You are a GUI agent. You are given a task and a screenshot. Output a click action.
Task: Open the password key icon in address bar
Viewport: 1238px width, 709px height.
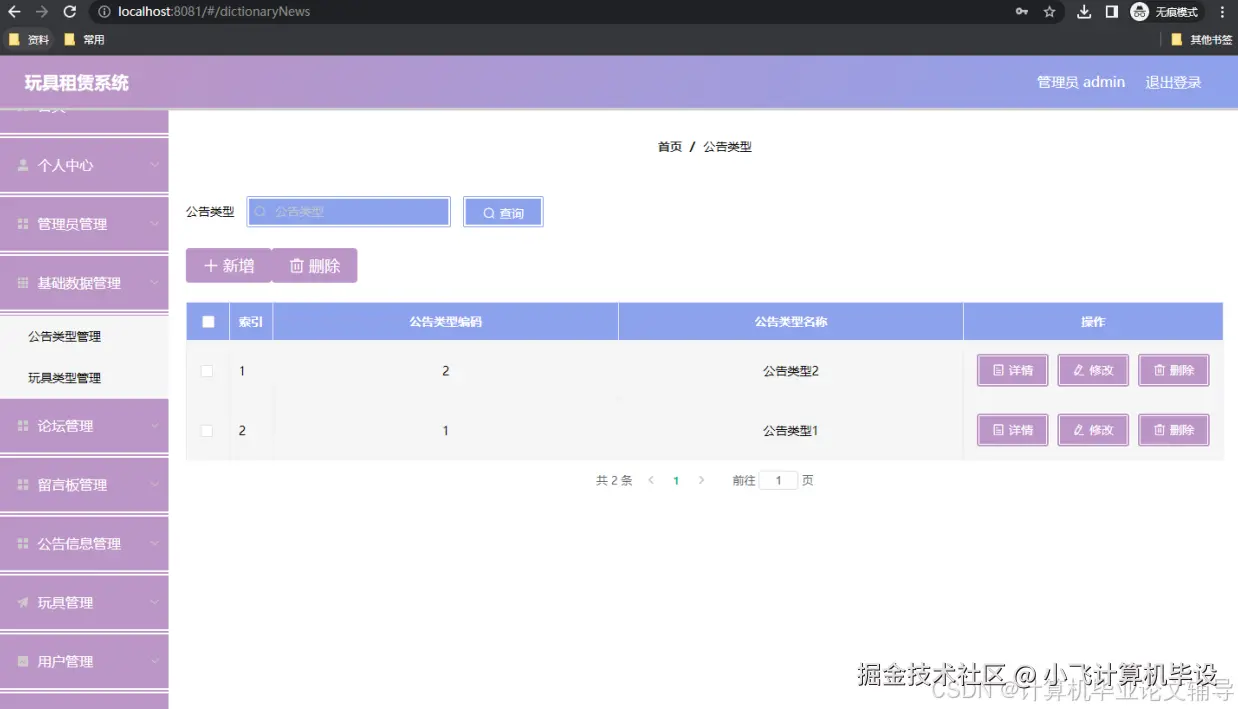click(x=1021, y=12)
